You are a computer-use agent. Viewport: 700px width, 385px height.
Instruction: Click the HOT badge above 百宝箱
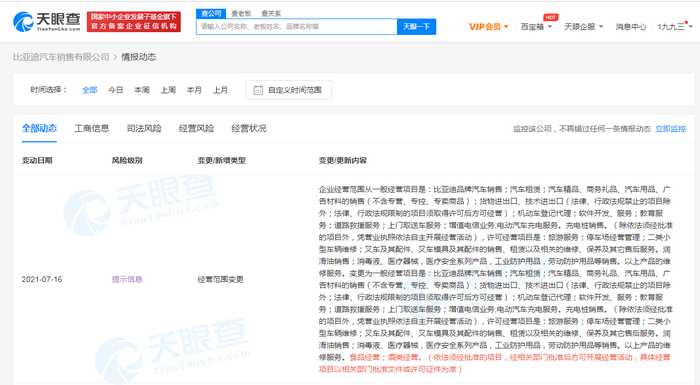550,17
